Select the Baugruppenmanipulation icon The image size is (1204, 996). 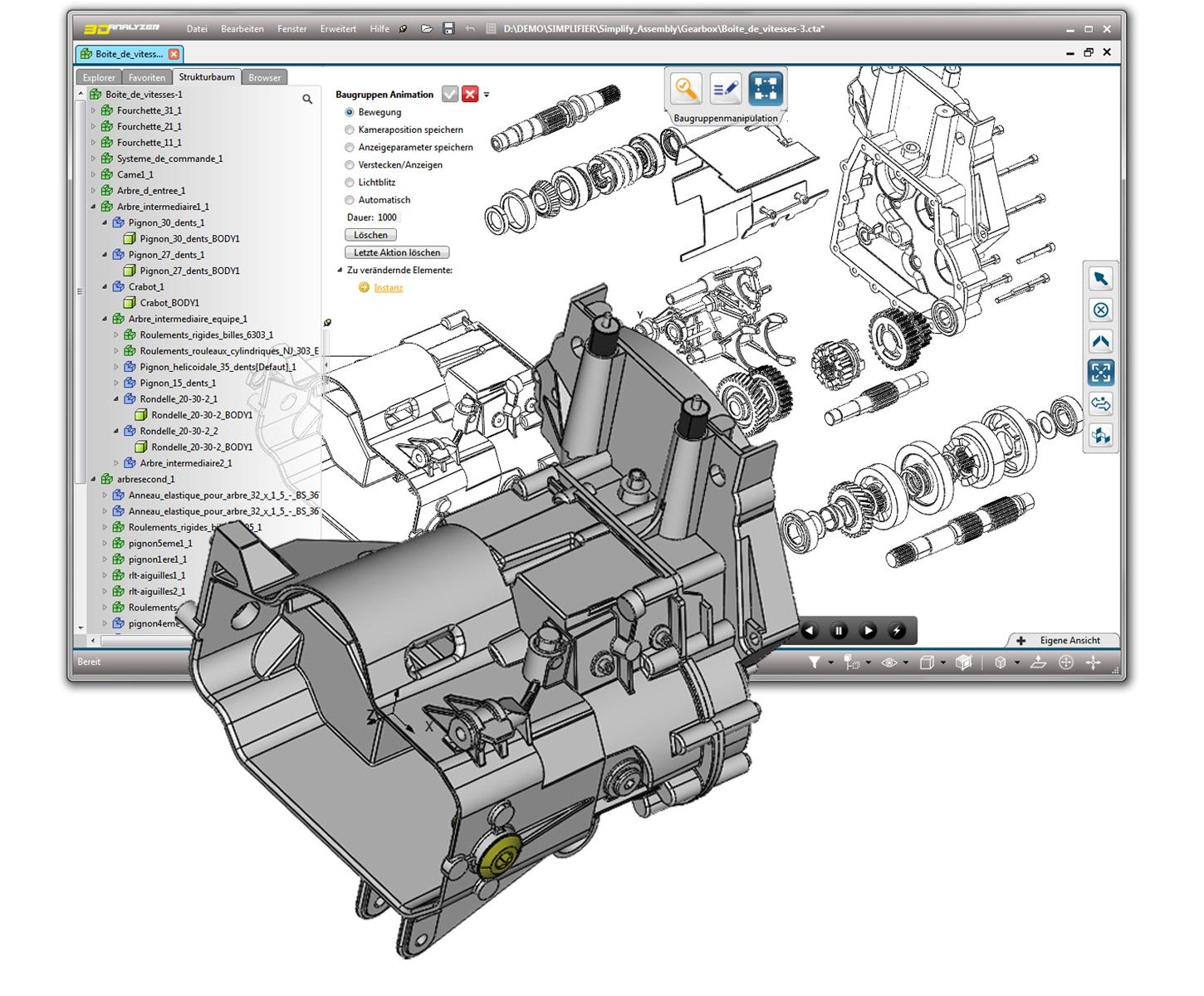pos(766,89)
